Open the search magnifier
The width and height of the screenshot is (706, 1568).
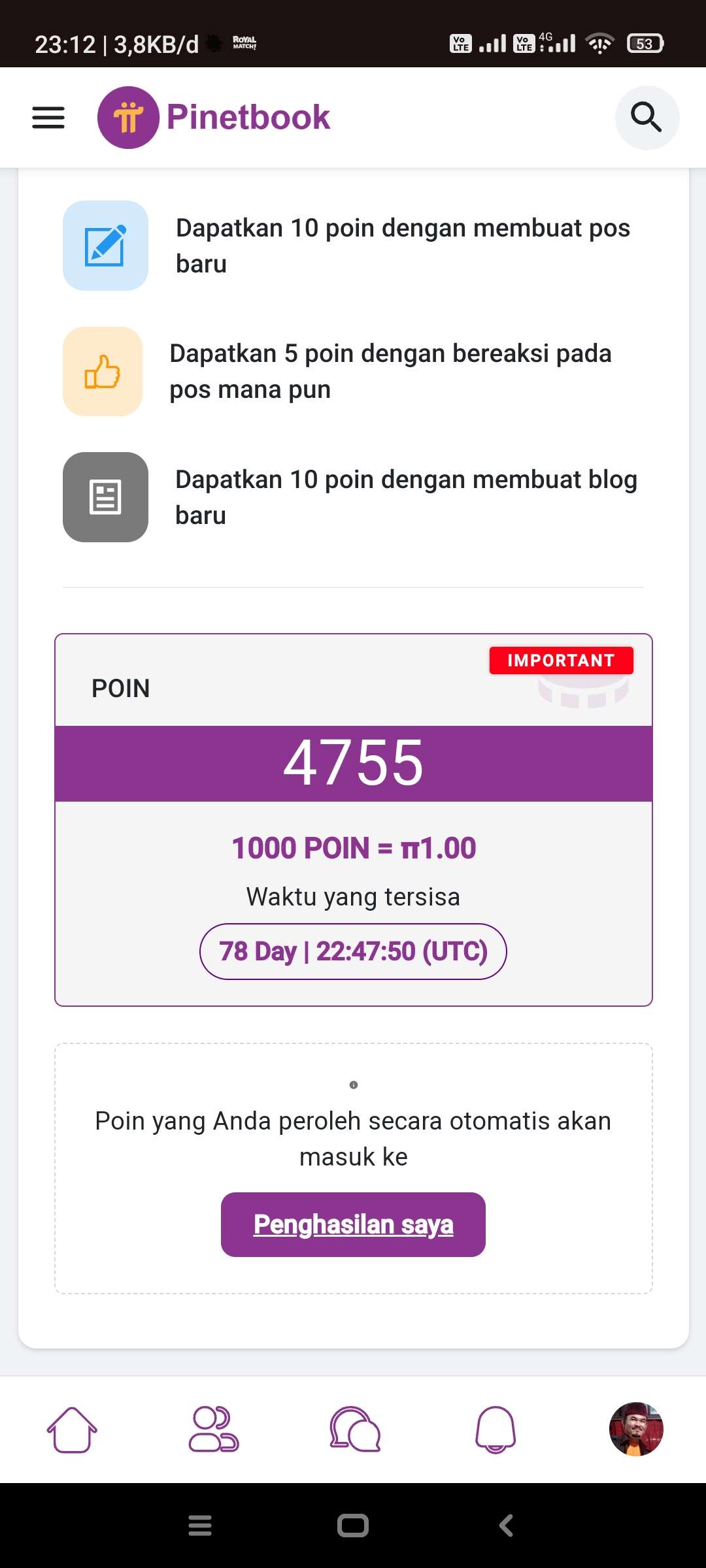pos(647,118)
